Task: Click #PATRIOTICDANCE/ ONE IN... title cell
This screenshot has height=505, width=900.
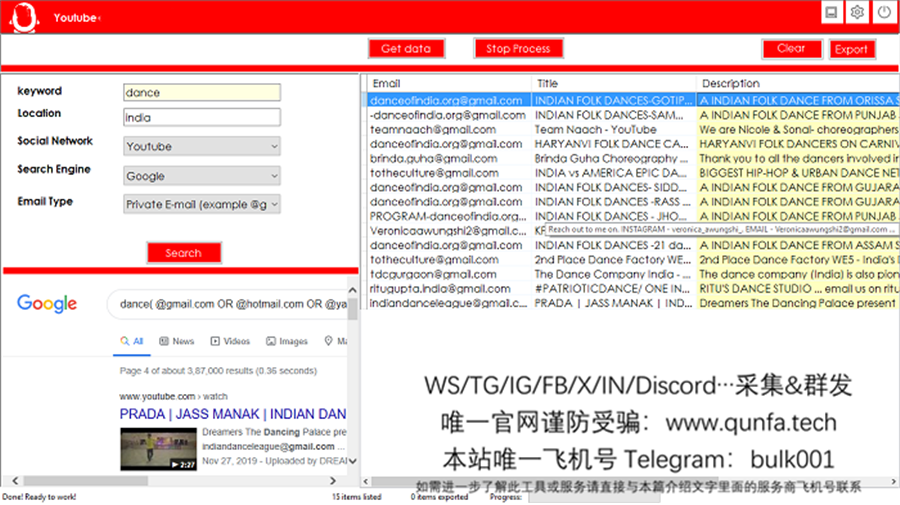Action: 614,289
